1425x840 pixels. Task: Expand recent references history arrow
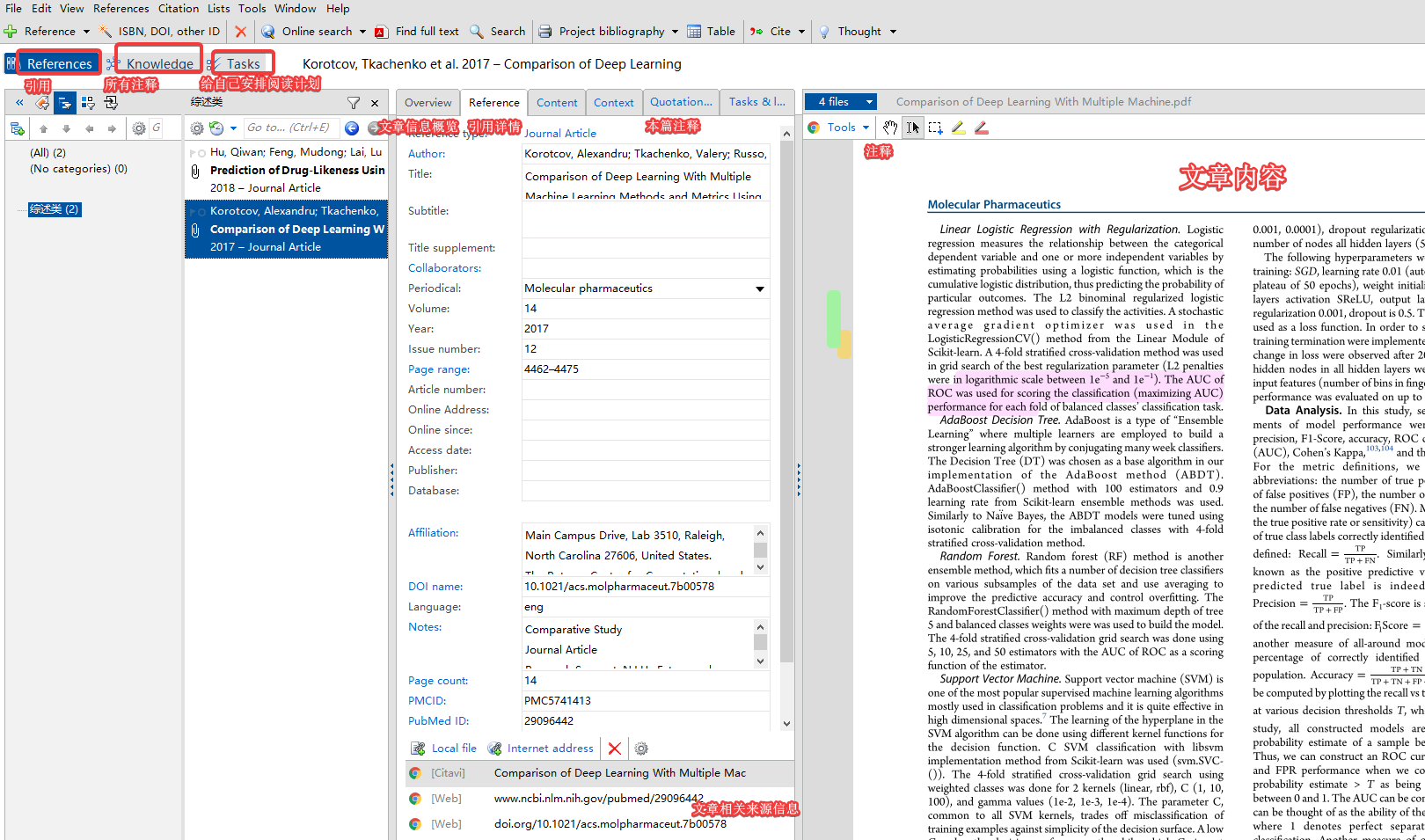click(233, 128)
